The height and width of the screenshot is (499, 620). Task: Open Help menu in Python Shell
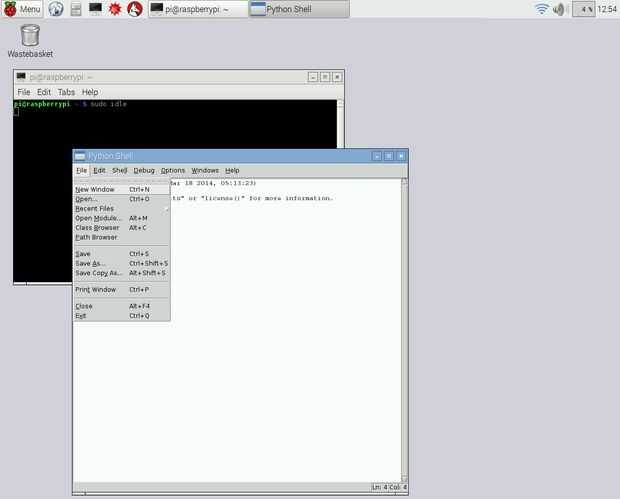(232, 170)
